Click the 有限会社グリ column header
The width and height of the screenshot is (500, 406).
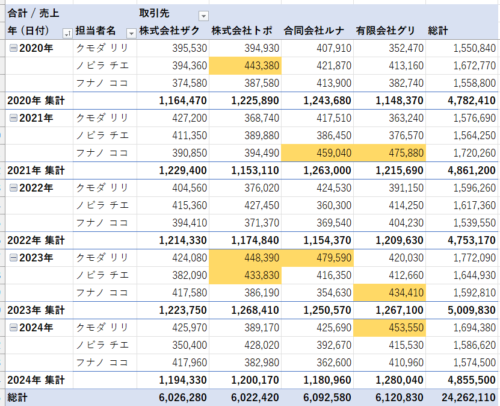(x=385, y=31)
